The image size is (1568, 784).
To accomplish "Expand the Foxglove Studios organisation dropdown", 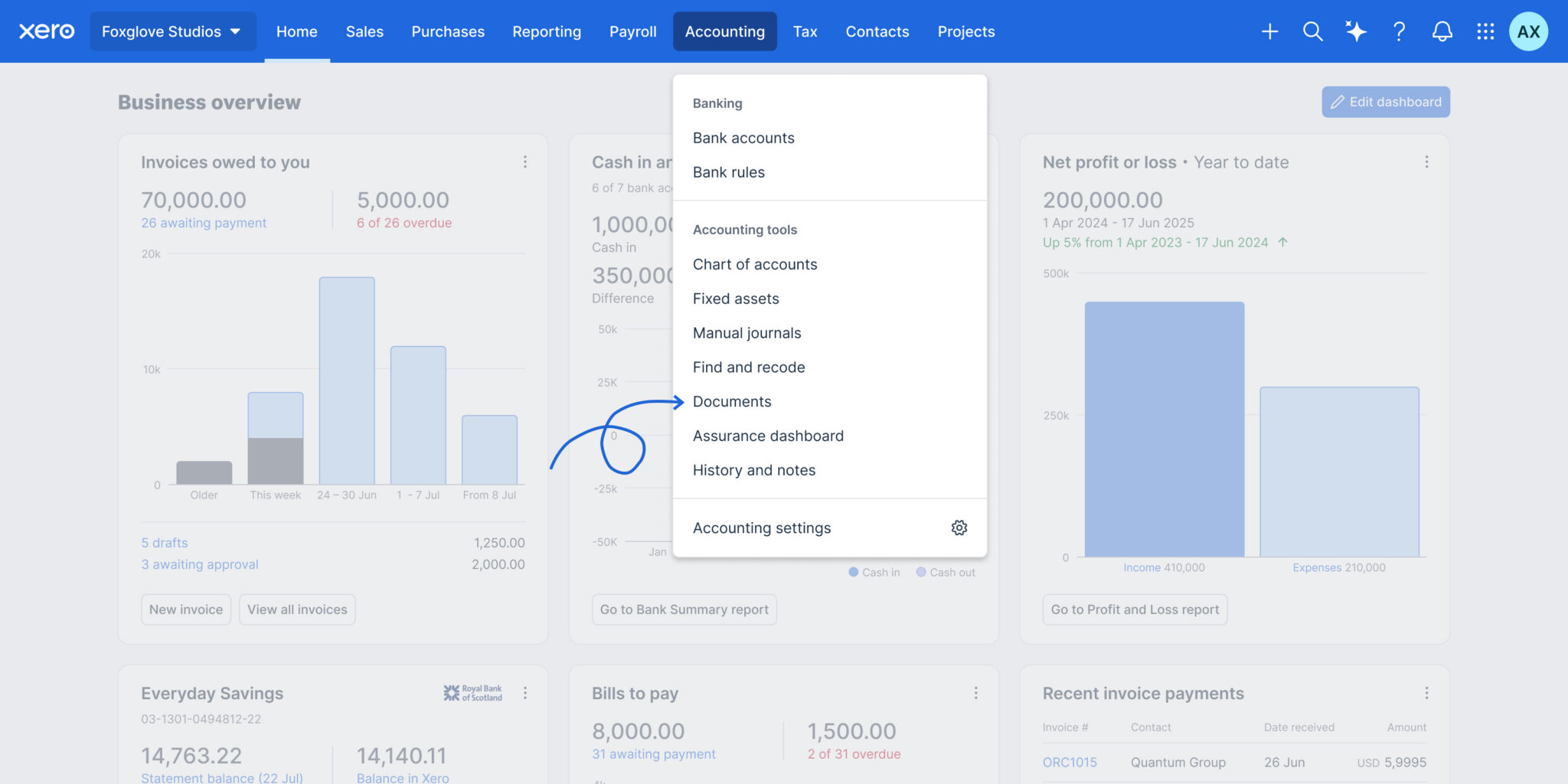I will [172, 31].
